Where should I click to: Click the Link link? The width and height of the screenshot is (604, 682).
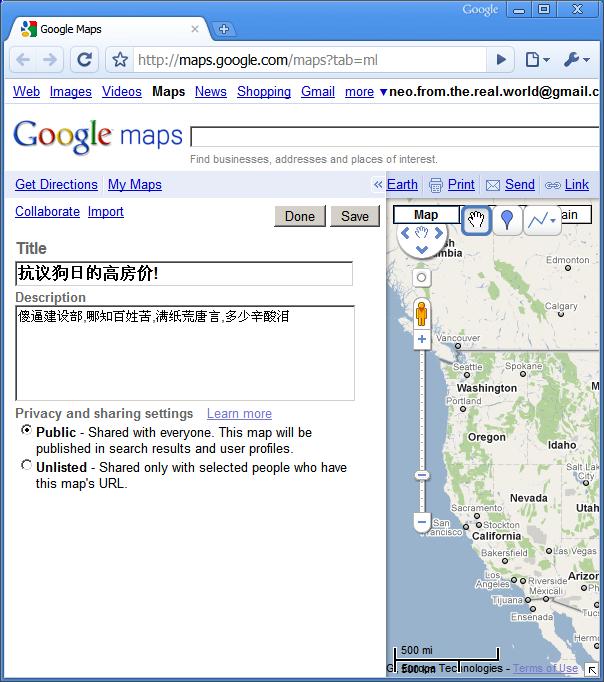577,184
